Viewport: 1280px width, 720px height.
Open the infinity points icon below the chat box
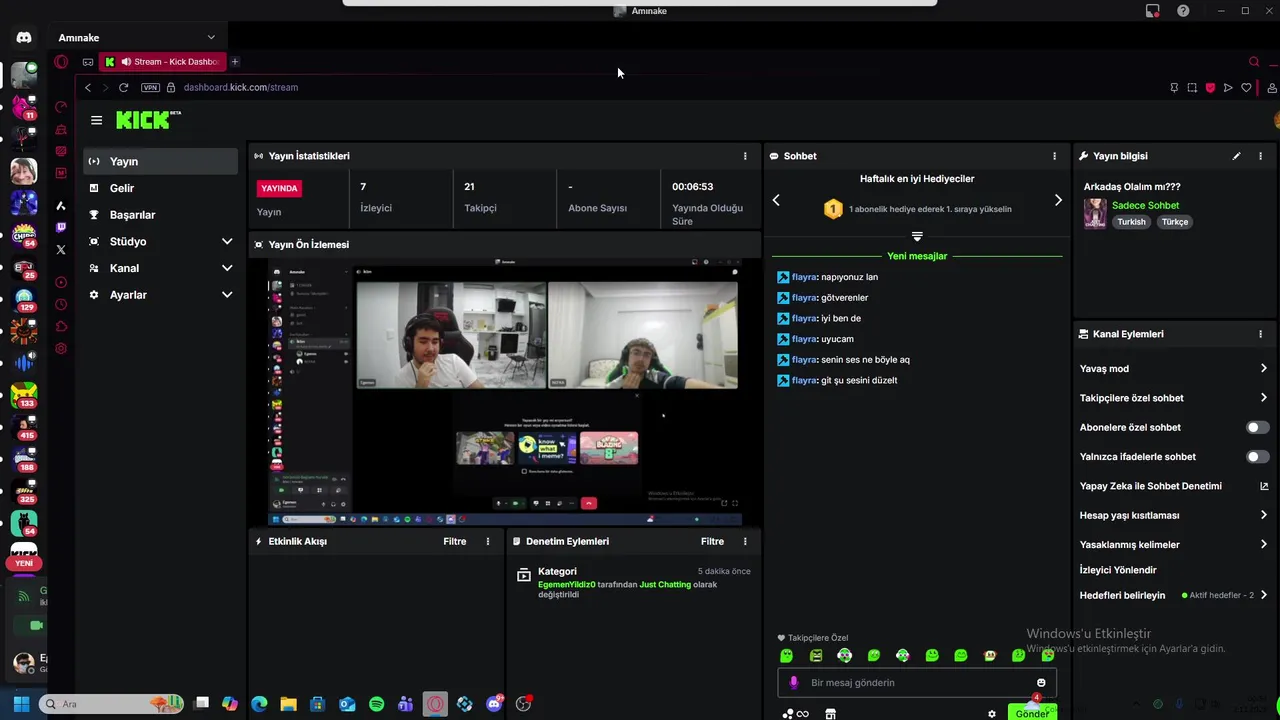coord(796,714)
